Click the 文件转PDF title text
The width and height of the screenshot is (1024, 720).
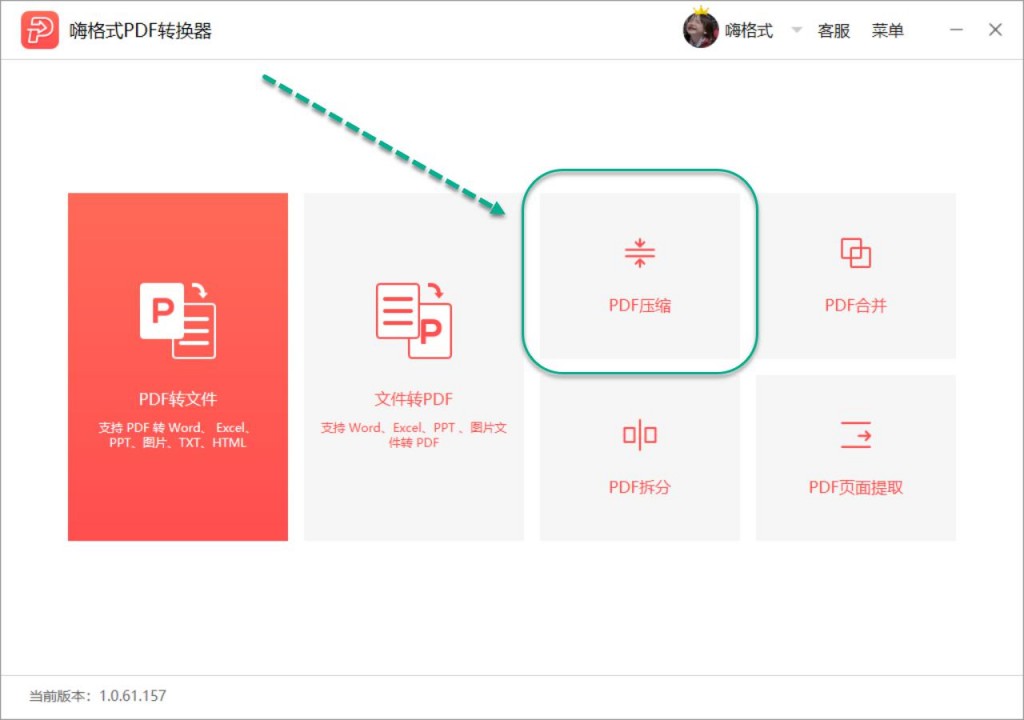coord(413,399)
